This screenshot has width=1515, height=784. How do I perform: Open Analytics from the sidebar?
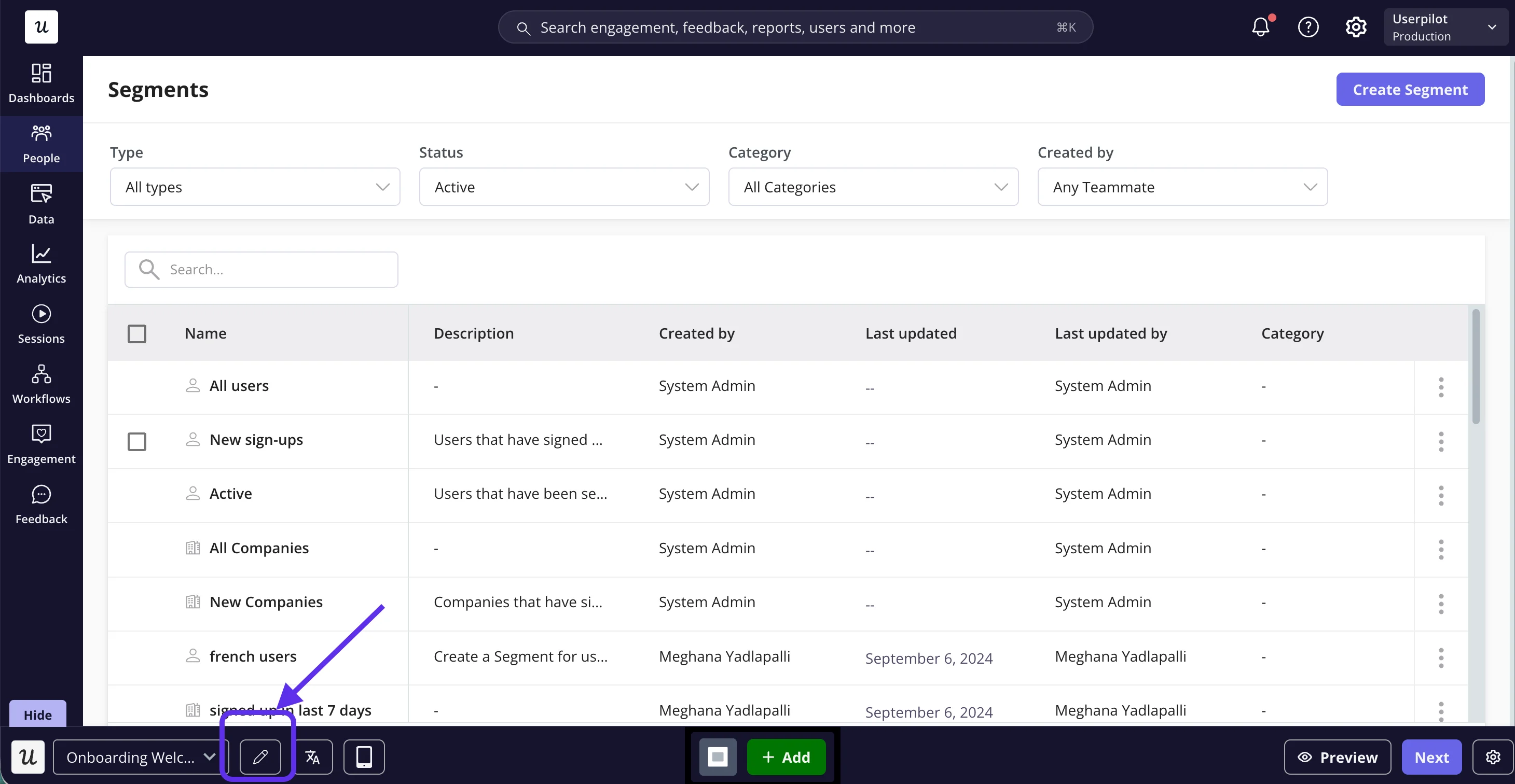click(x=41, y=264)
